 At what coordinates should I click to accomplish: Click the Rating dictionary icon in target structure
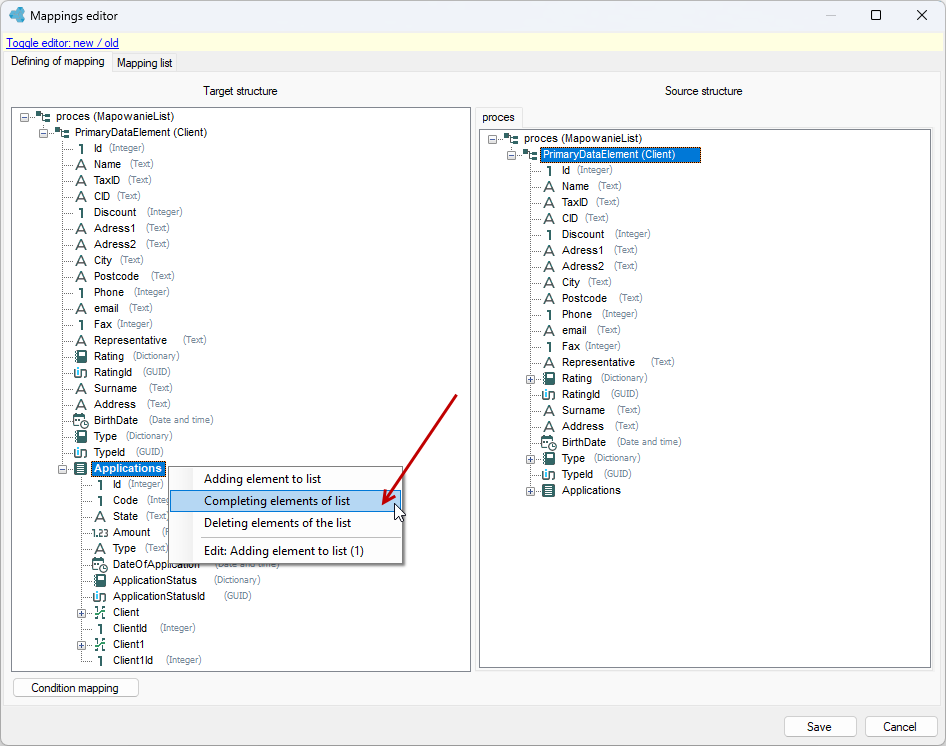click(81, 356)
